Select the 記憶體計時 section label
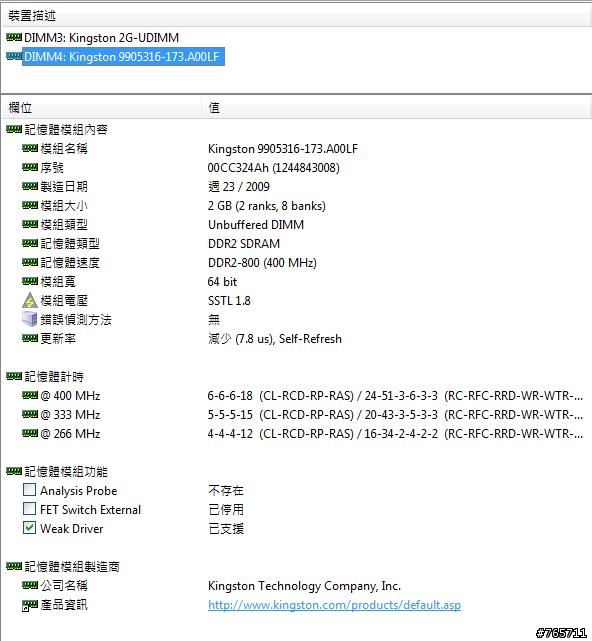The width and height of the screenshot is (592, 641). pos(54,377)
